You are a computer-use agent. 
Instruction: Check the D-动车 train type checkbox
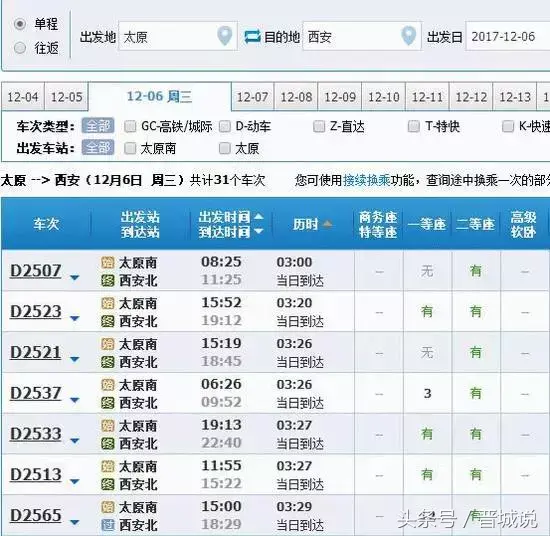click(x=224, y=126)
